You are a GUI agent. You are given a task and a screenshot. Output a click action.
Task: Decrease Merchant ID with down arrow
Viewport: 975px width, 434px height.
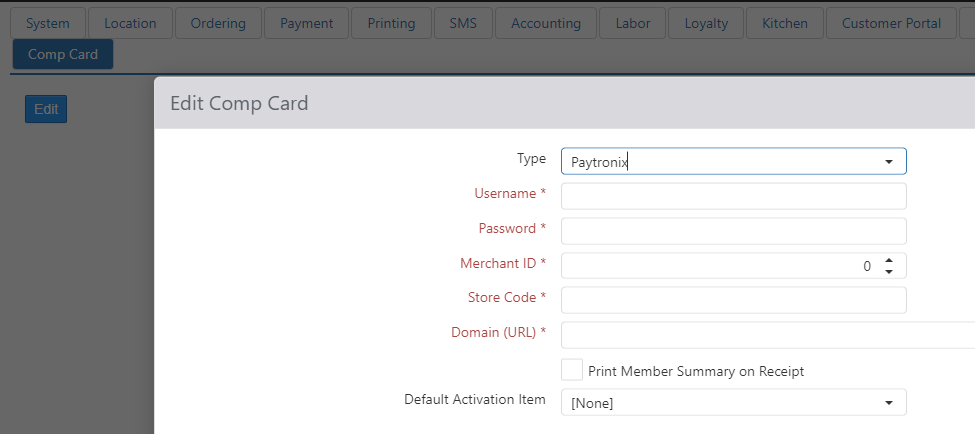point(889,272)
